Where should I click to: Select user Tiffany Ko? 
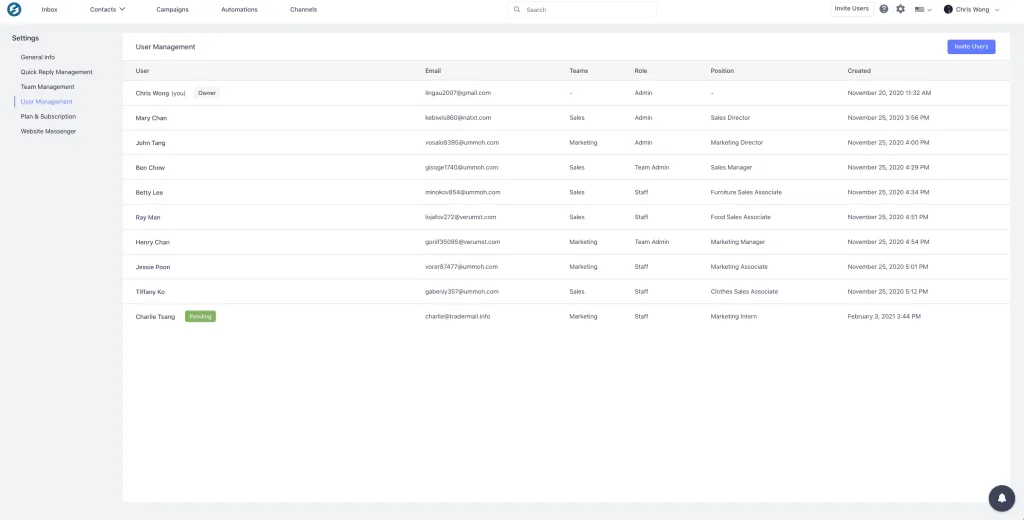coord(150,292)
